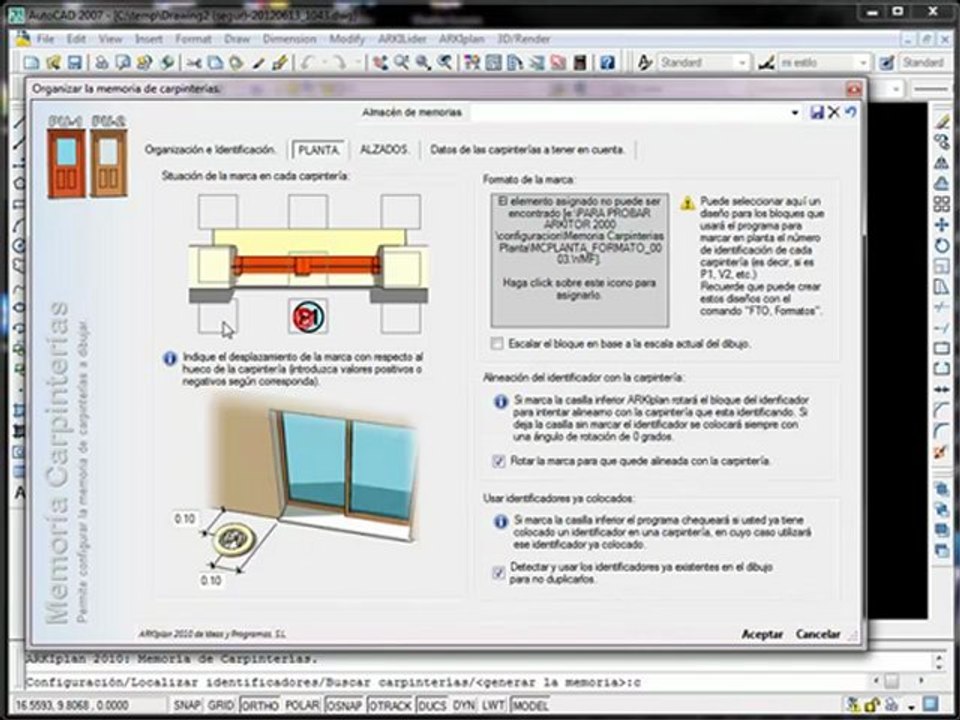Toggle OSNAP in status bar
The image size is (960, 720).
[x=344, y=706]
